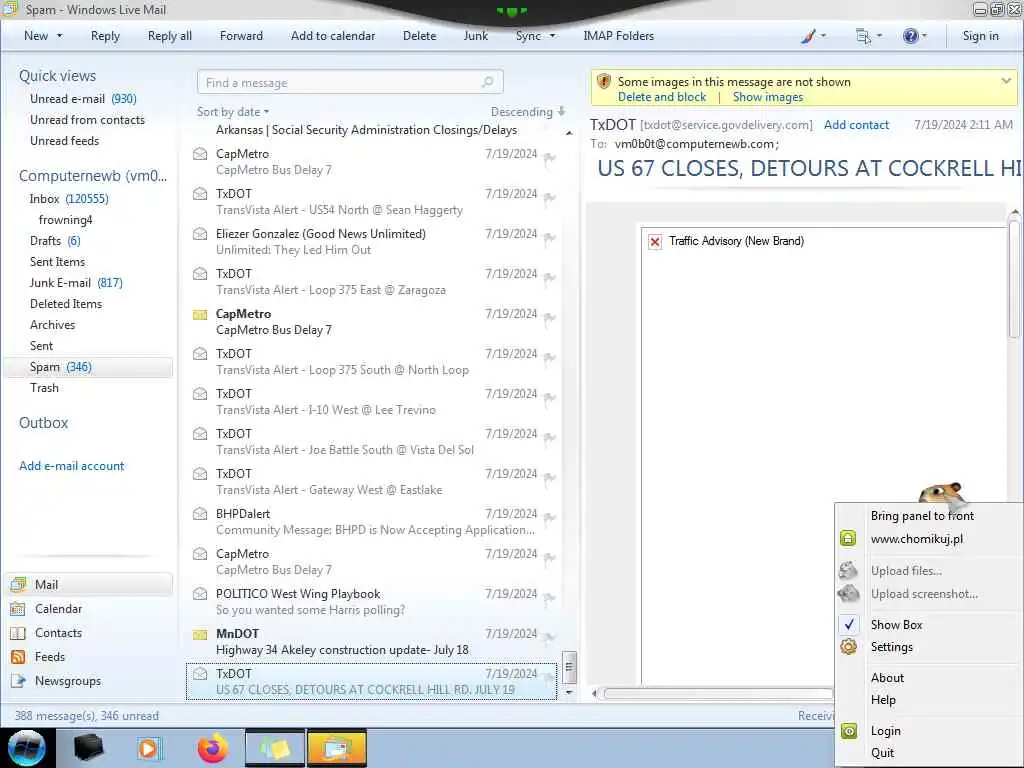Choose Upload screenshot... in tray menu
The height and width of the screenshot is (768, 1024).
(x=924, y=594)
